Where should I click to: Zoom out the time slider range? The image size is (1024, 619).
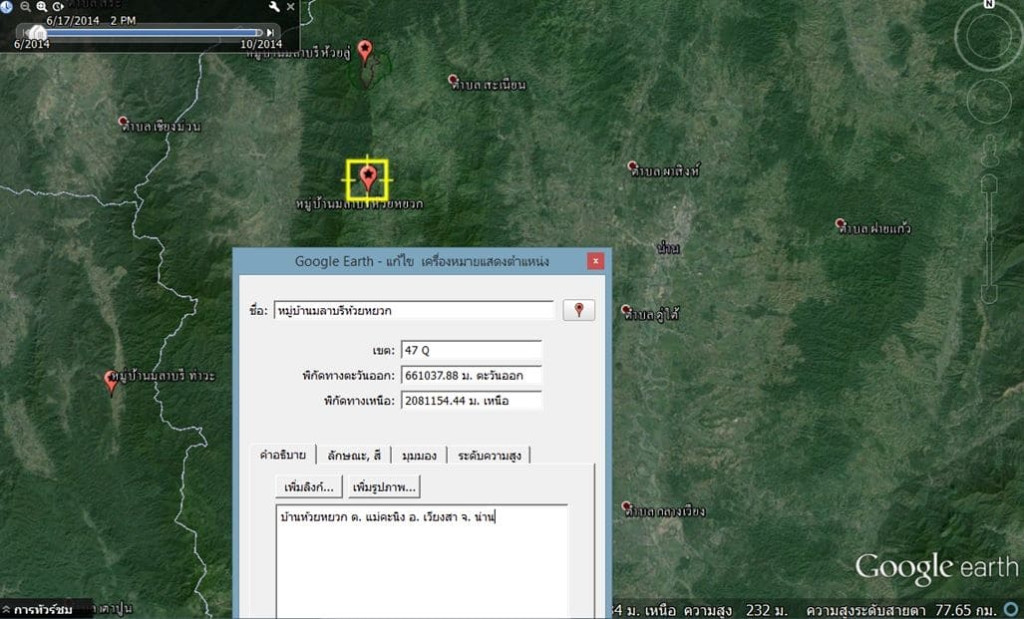tap(25, 7)
